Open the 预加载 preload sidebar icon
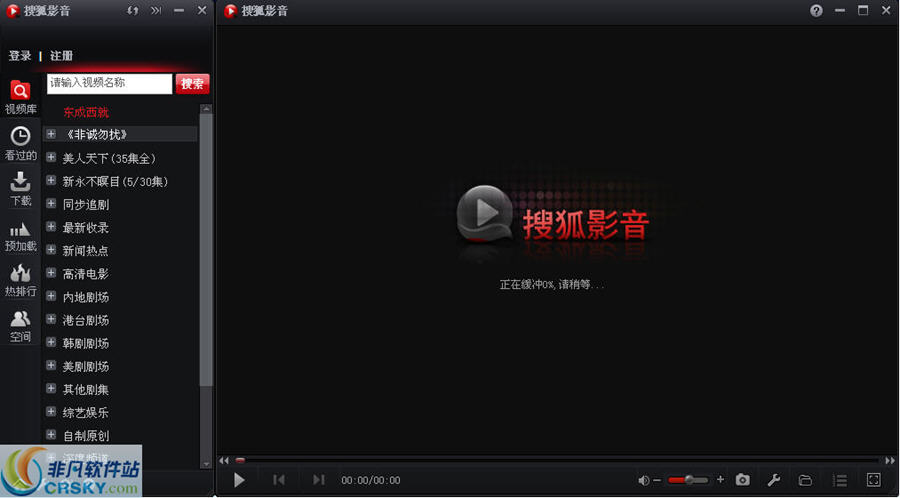The height and width of the screenshot is (498, 900). pyautogui.click(x=21, y=235)
